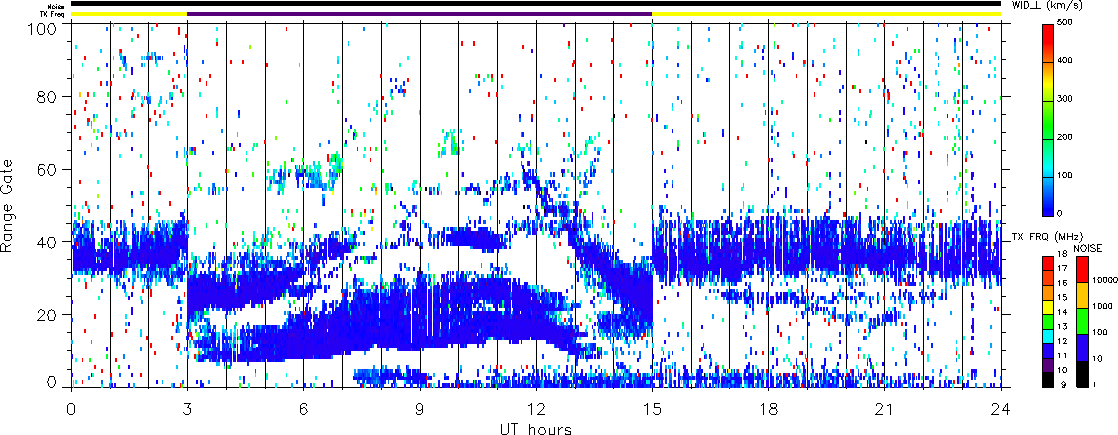This screenshot has height=435, width=1118.
Task: Click the 24 tick label on the time axis
Action: 1000,409
